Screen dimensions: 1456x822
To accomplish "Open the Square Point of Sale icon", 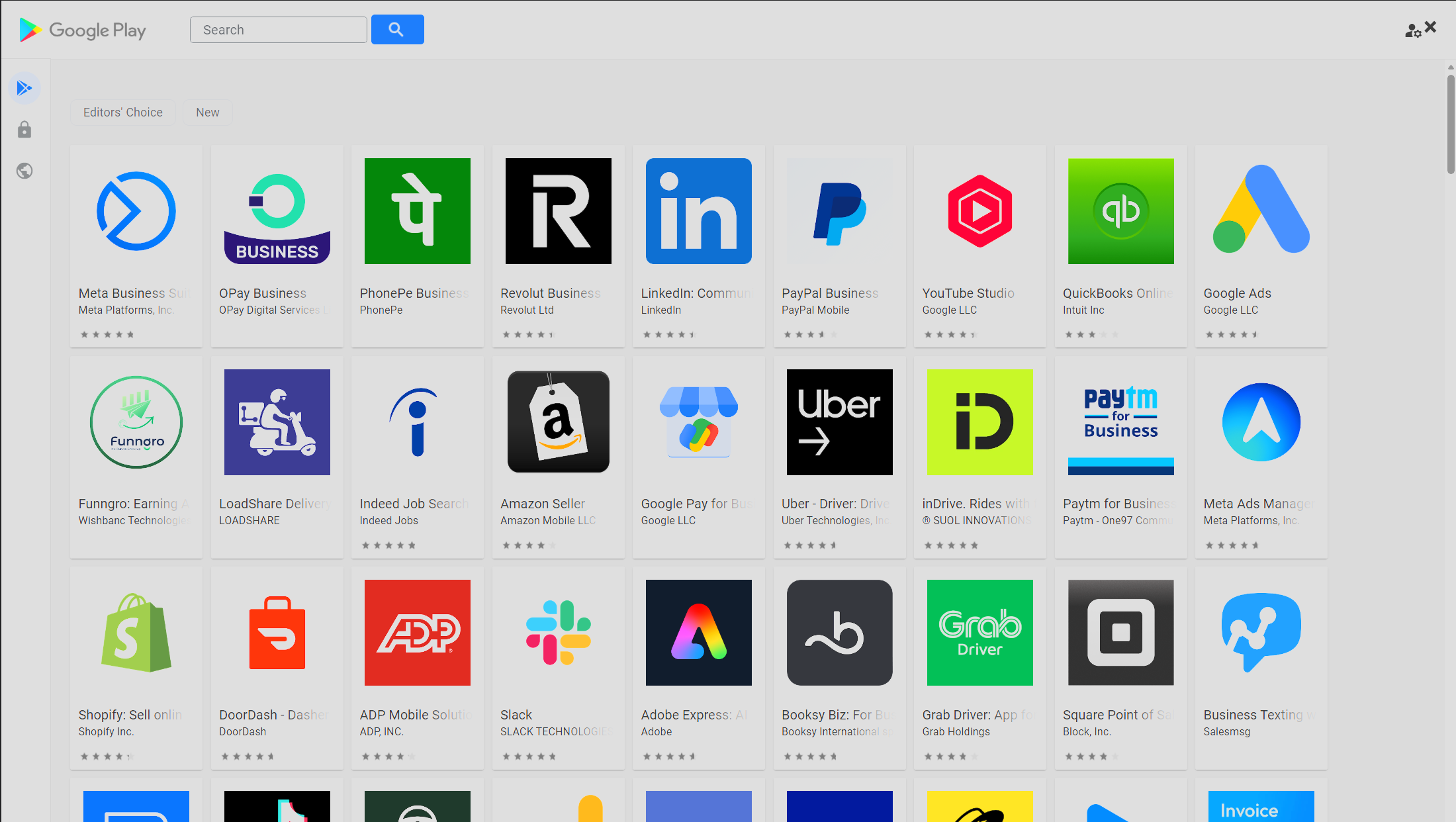I will [1121, 633].
